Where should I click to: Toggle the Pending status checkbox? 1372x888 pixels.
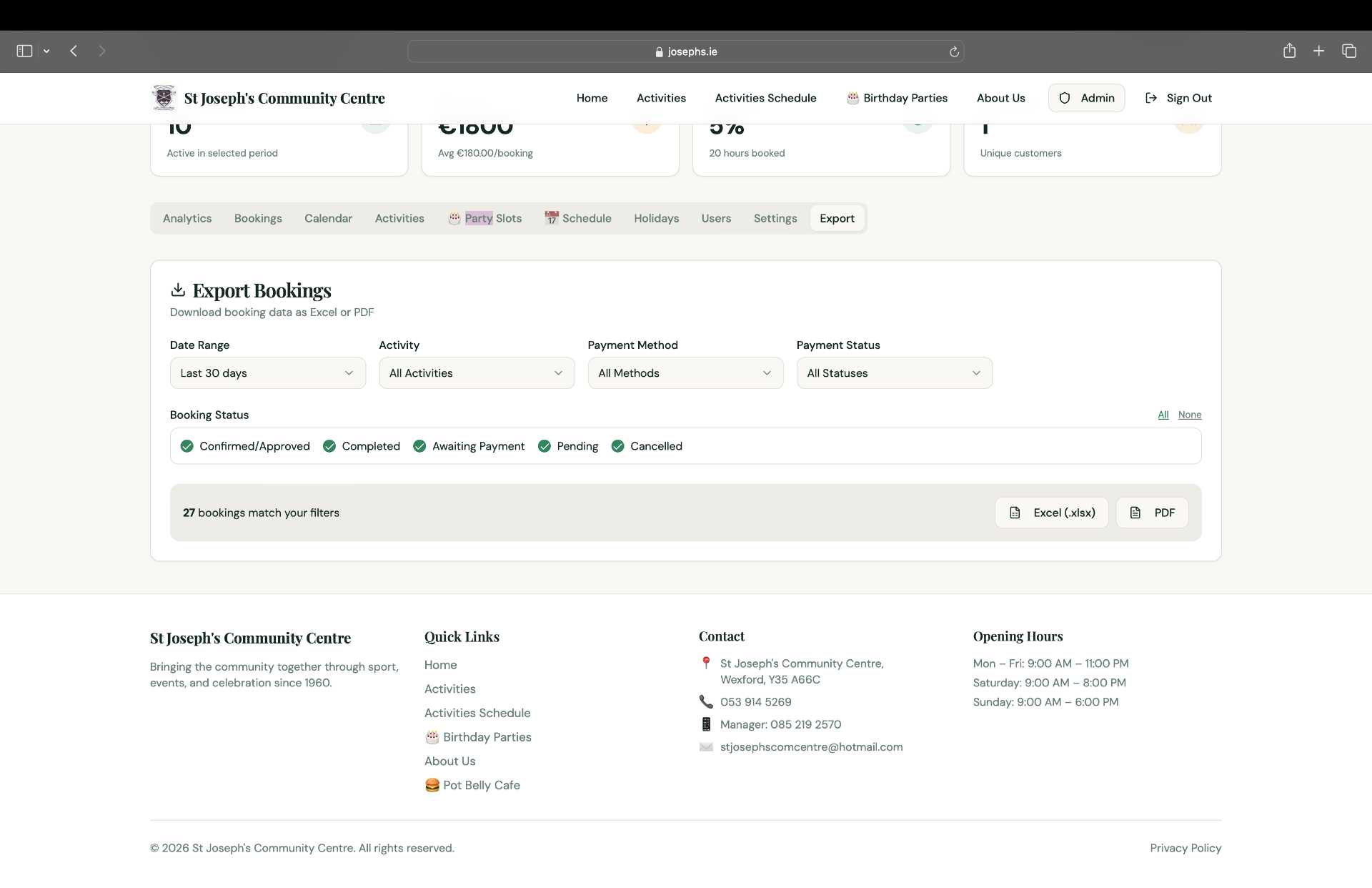point(545,446)
